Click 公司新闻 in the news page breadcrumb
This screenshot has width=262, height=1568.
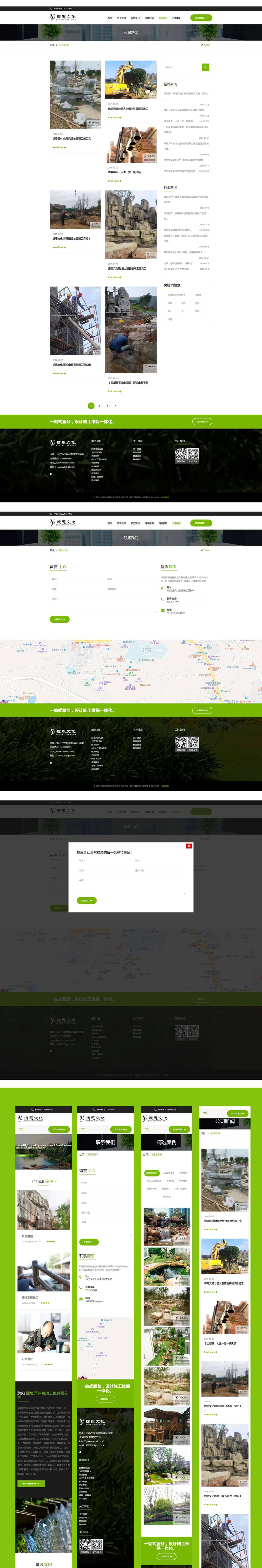(64, 45)
